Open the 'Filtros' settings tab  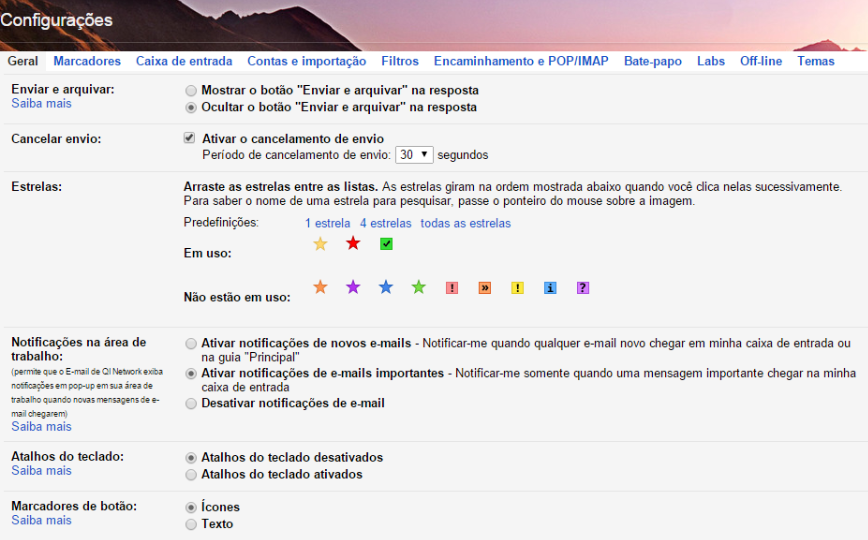(400, 62)
